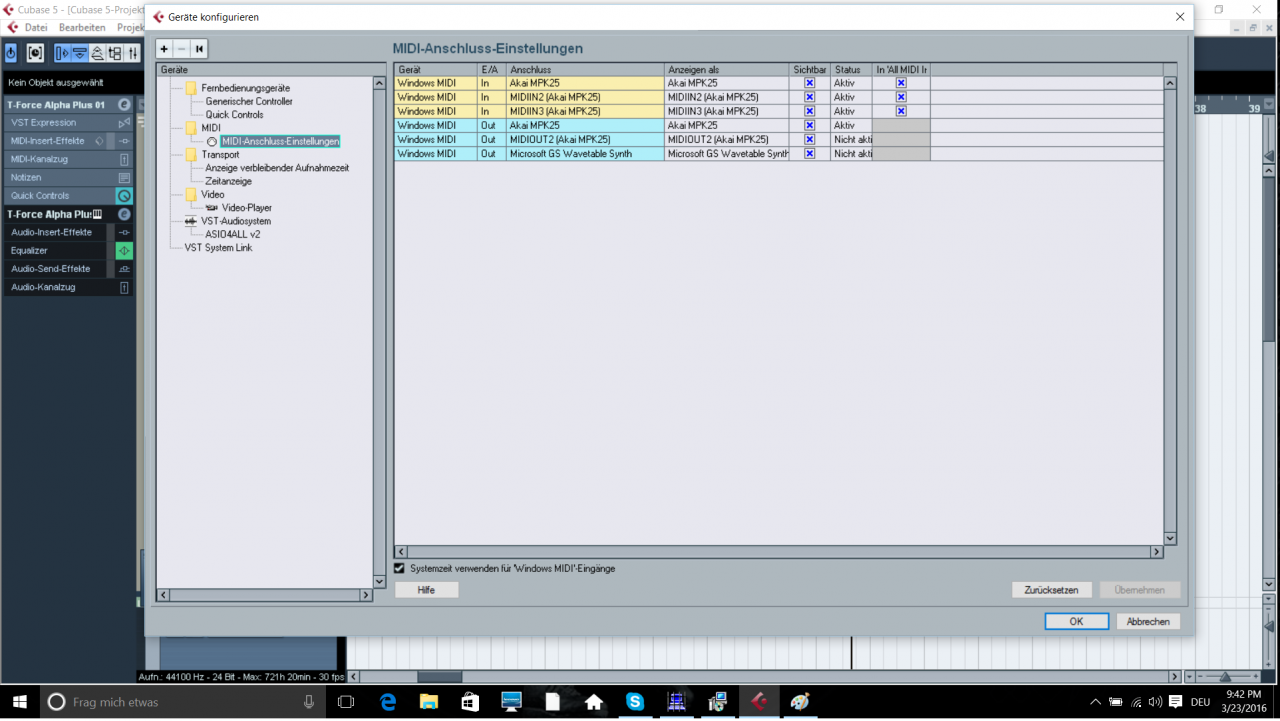Screen dimensions: 1280x721
Task: Toggle Sichtbar checkbox for MIDIIN2 (Akai MPK25)
Action: (810, 97)
